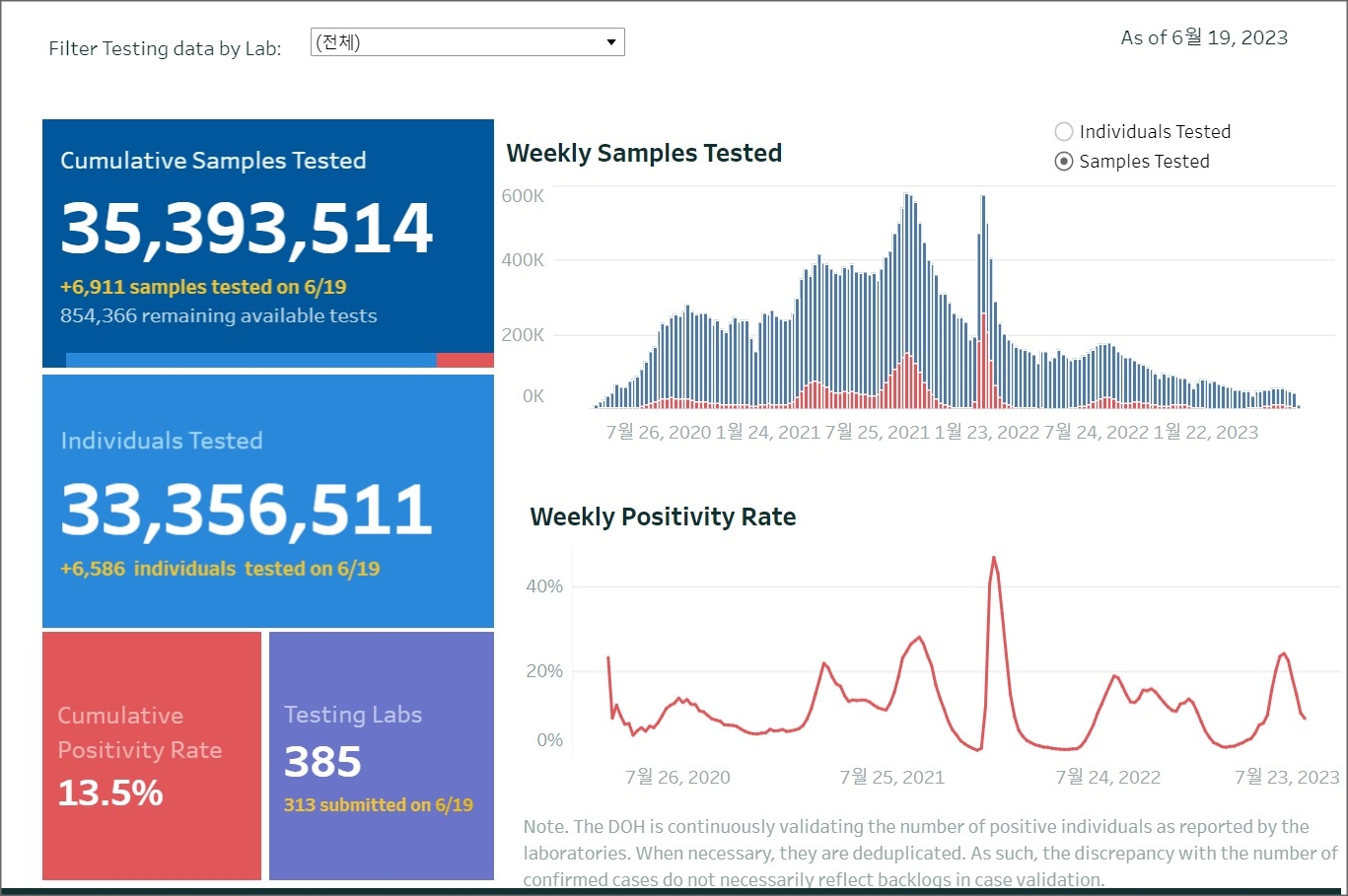Image resolution: width=1348 pixels, height=896 pixels.
Task: Click the 'As of 6월 19, 2023' date label
Action: coord(1204,37)
